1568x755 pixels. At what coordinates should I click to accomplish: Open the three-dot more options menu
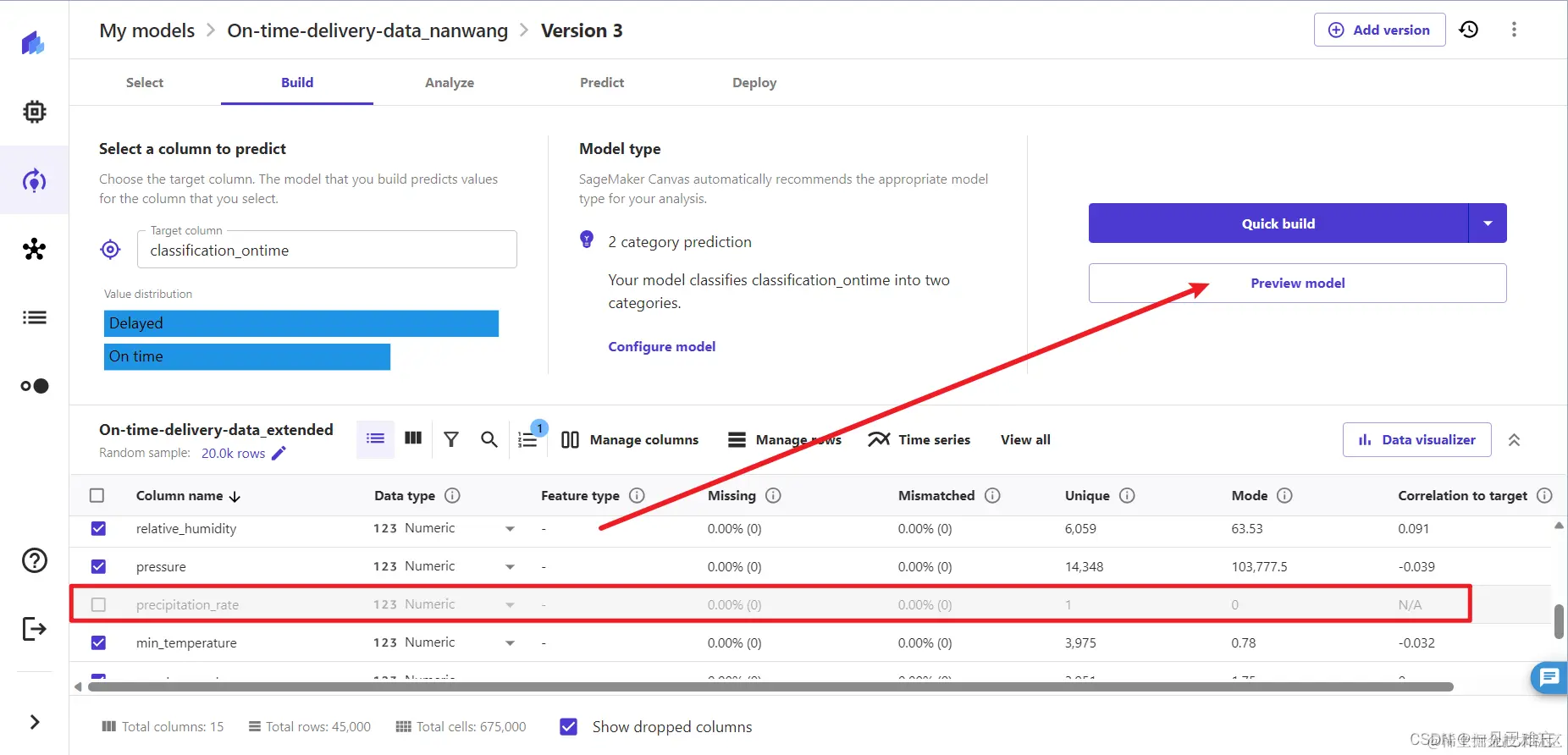click(x=1514, y=30)
